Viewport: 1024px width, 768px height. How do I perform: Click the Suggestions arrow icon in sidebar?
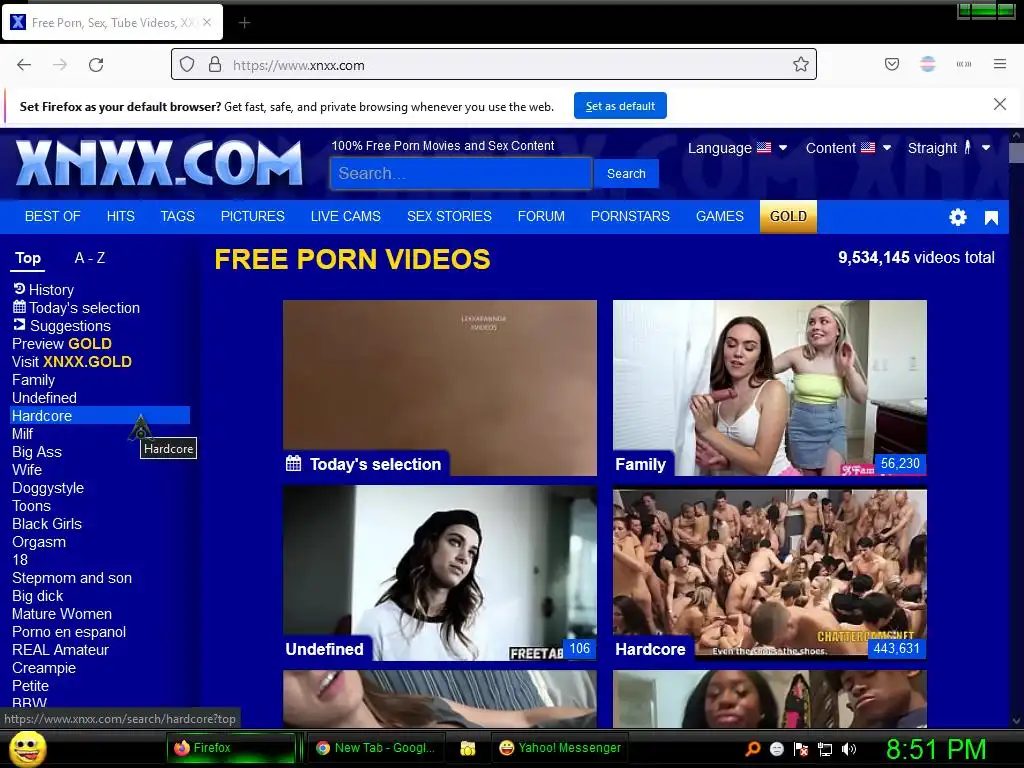click(19, 325)
